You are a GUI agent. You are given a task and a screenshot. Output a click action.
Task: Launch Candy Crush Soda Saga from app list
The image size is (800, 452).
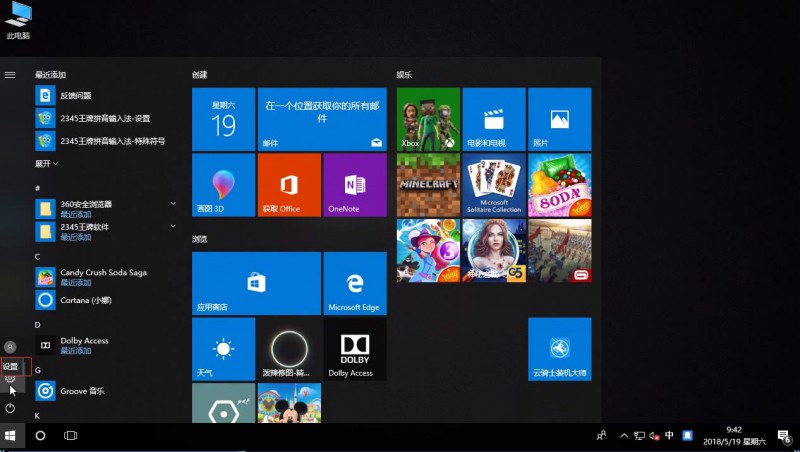[105, 277]
